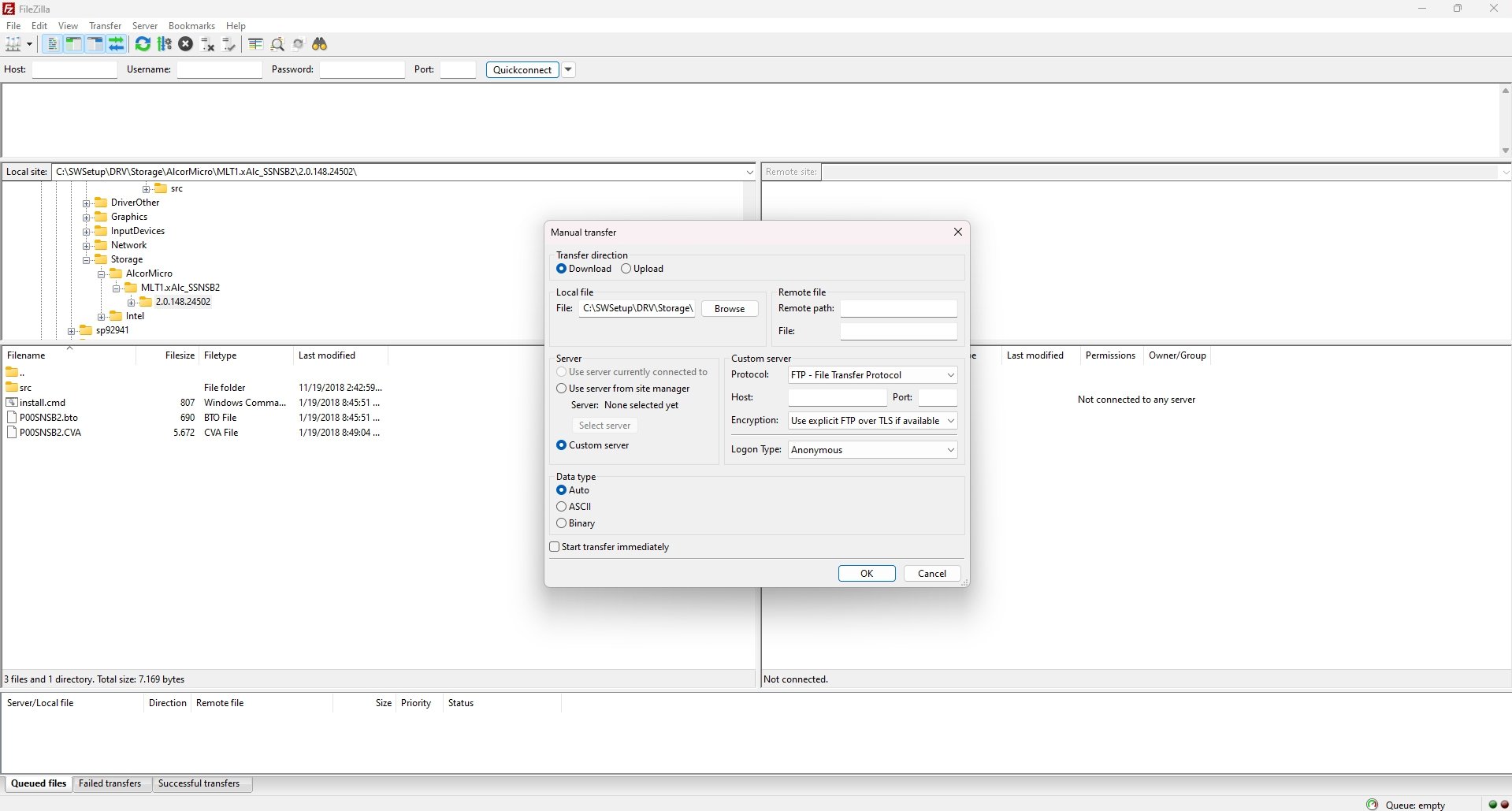The height and width of the screenshot is (811, 1512).
Task: Select the P00SNSB2.bto file icon
Action: [12, 418]
